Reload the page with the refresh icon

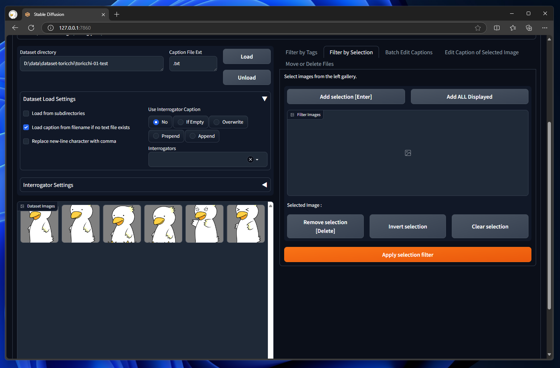click(x=31, y=28)
